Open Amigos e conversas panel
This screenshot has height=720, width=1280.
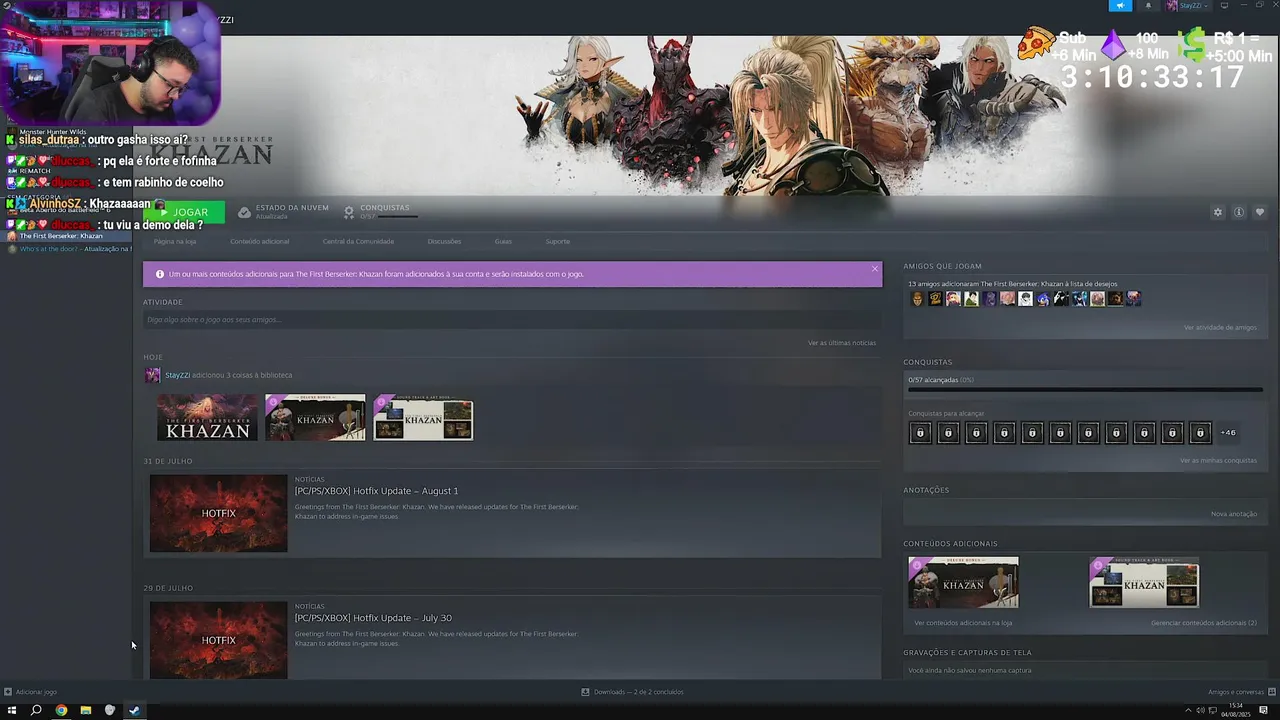pos(1240,692)
